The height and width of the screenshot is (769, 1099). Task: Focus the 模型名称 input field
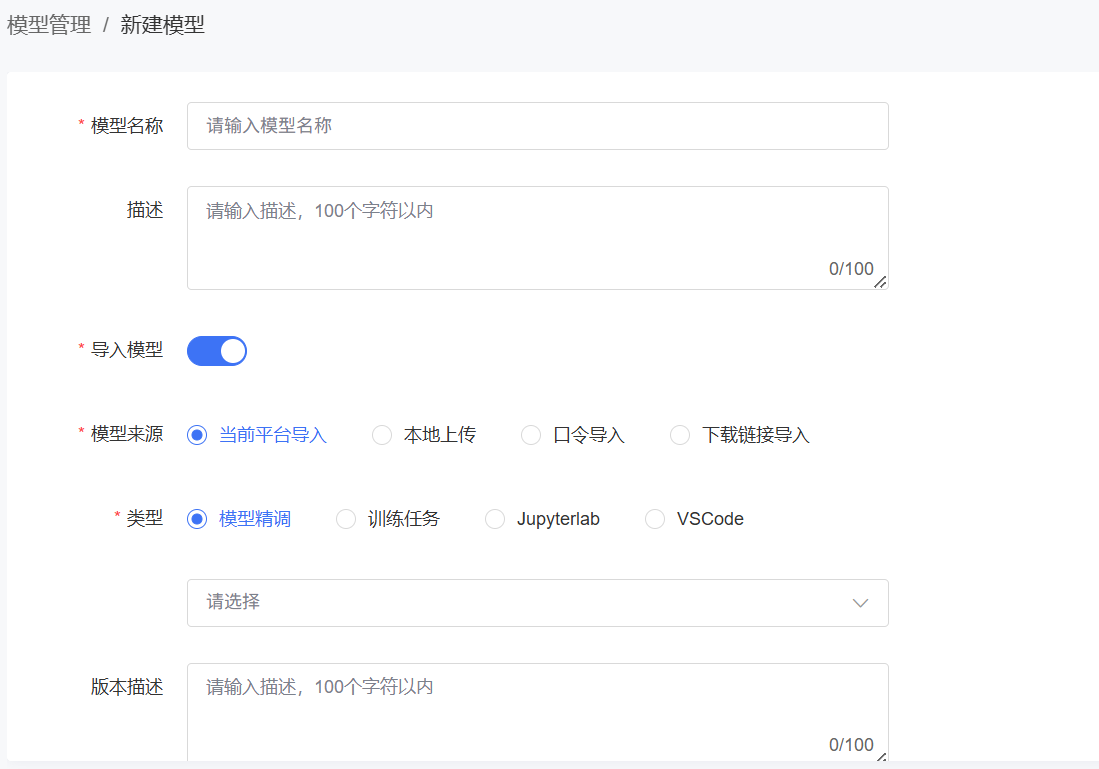(x=537, y=126)
